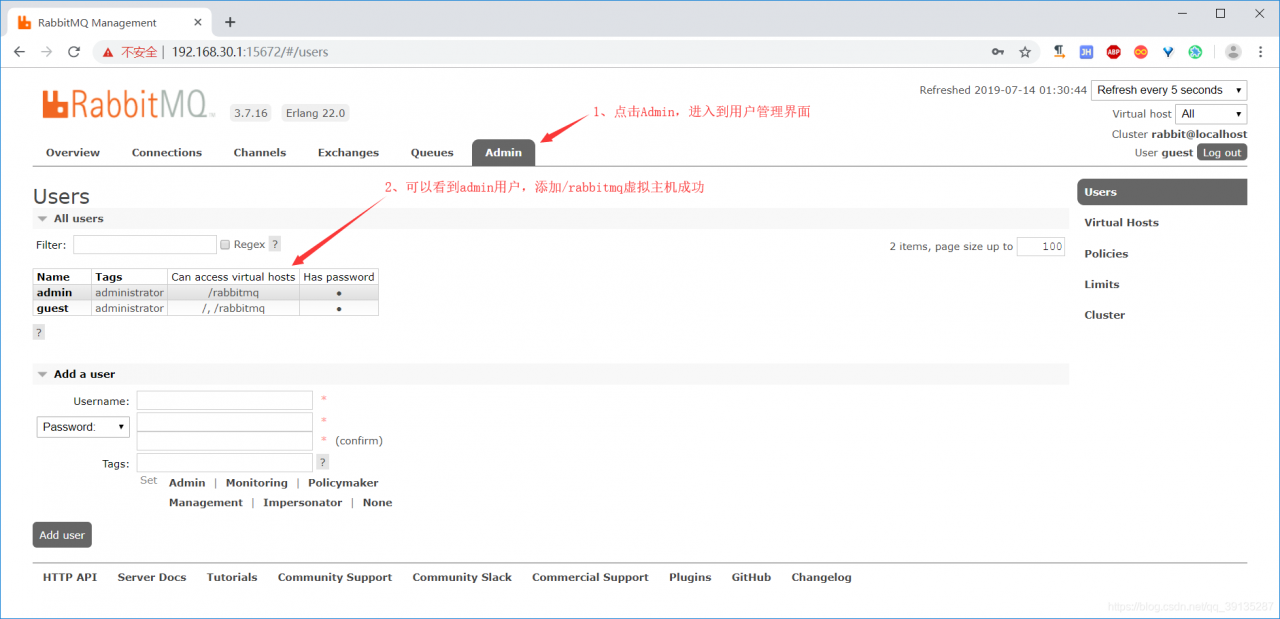Open Policies in the sidebar

coord(1106,254)
